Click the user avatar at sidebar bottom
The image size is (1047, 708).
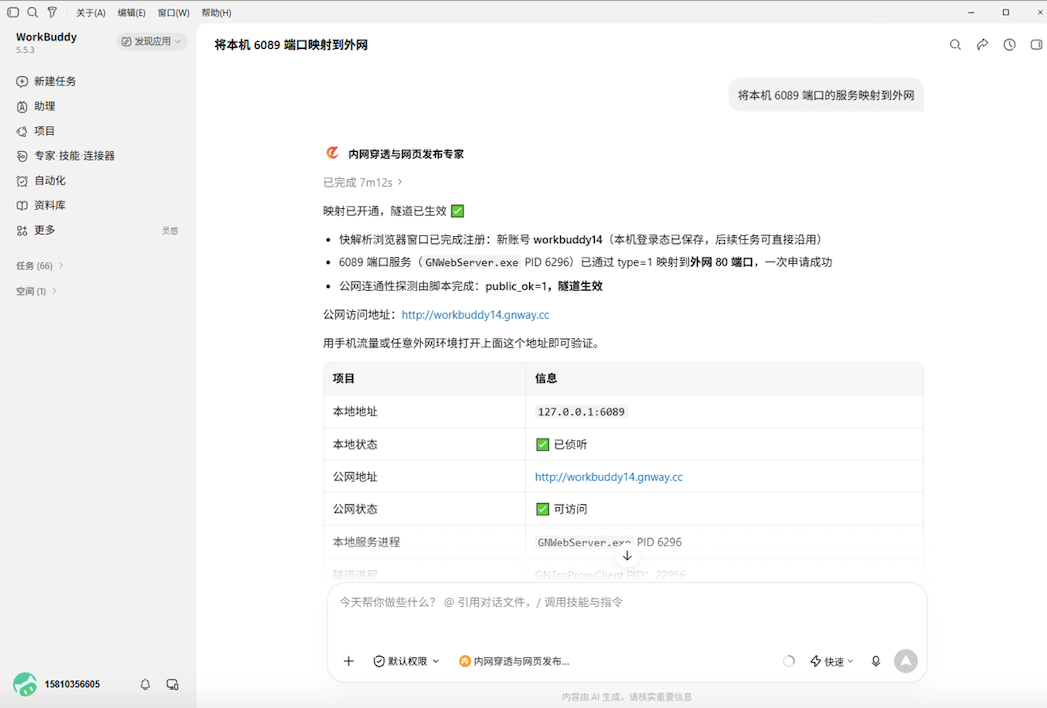coord(25,684)
